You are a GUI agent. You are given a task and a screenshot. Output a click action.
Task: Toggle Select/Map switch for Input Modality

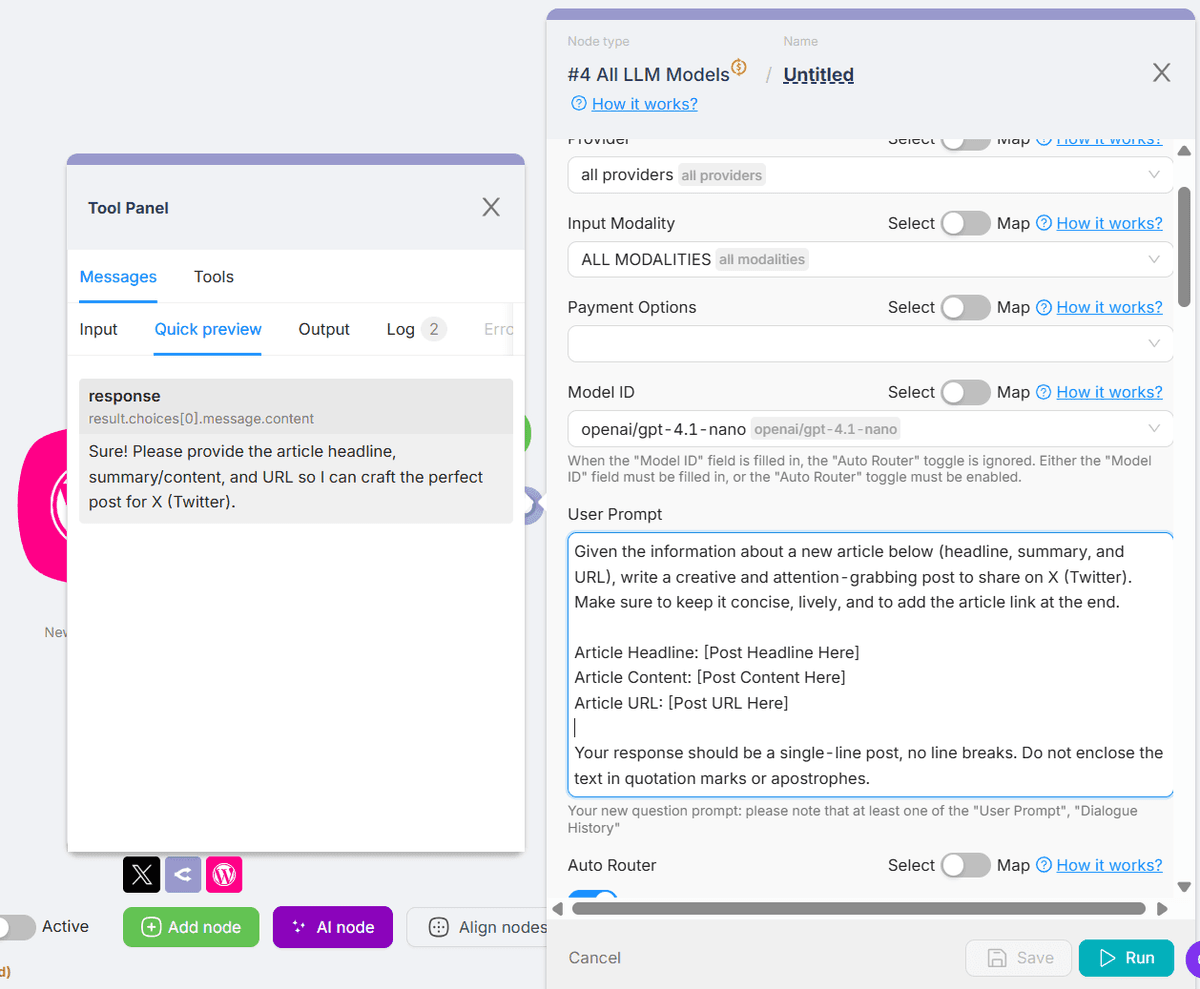click(965, 223)
